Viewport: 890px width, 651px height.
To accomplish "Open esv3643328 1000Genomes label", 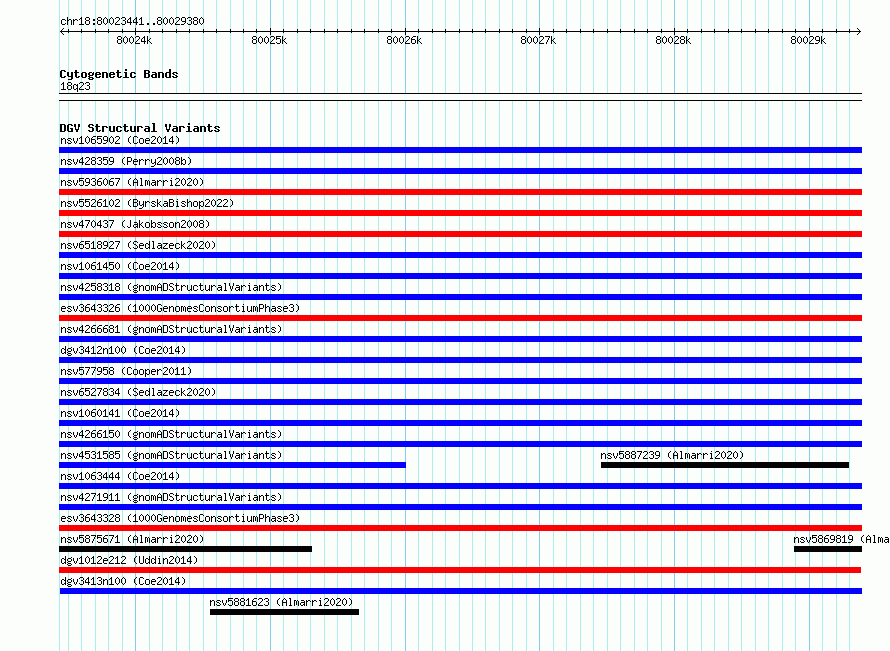I will coord(180,518).
